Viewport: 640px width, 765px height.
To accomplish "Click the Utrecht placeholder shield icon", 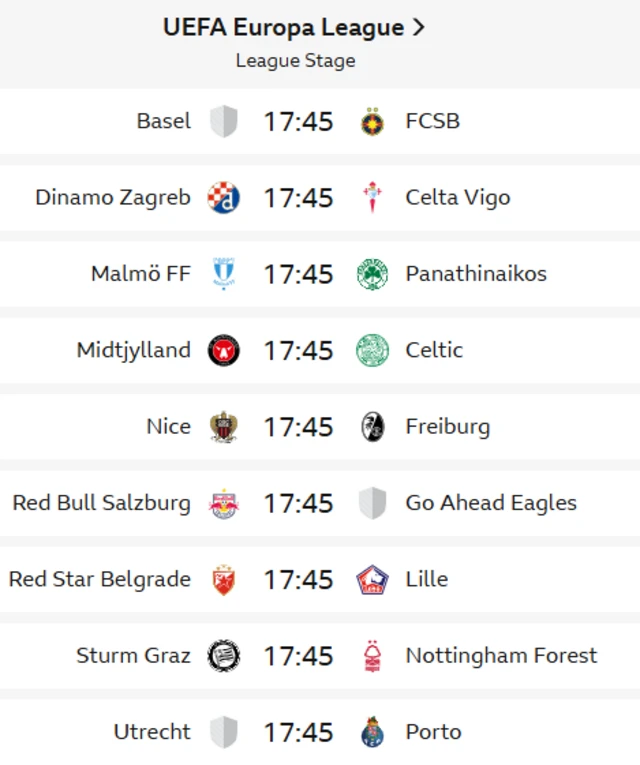I will tap(224, 732).
